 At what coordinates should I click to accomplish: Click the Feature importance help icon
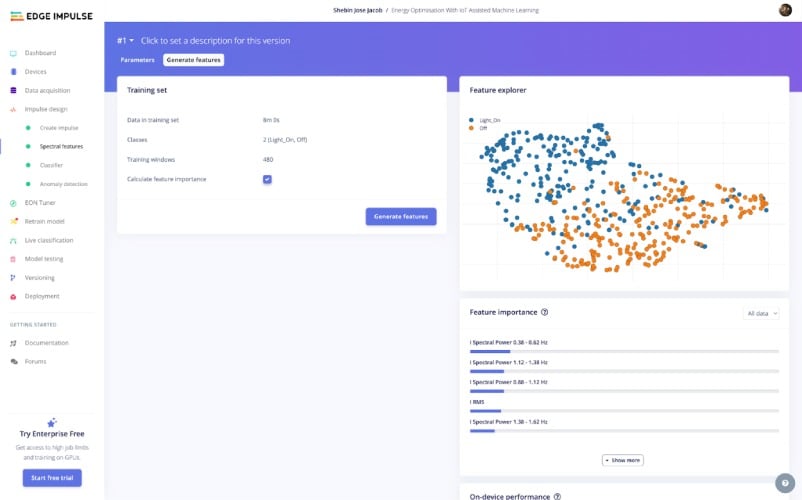tap(544, 312)
